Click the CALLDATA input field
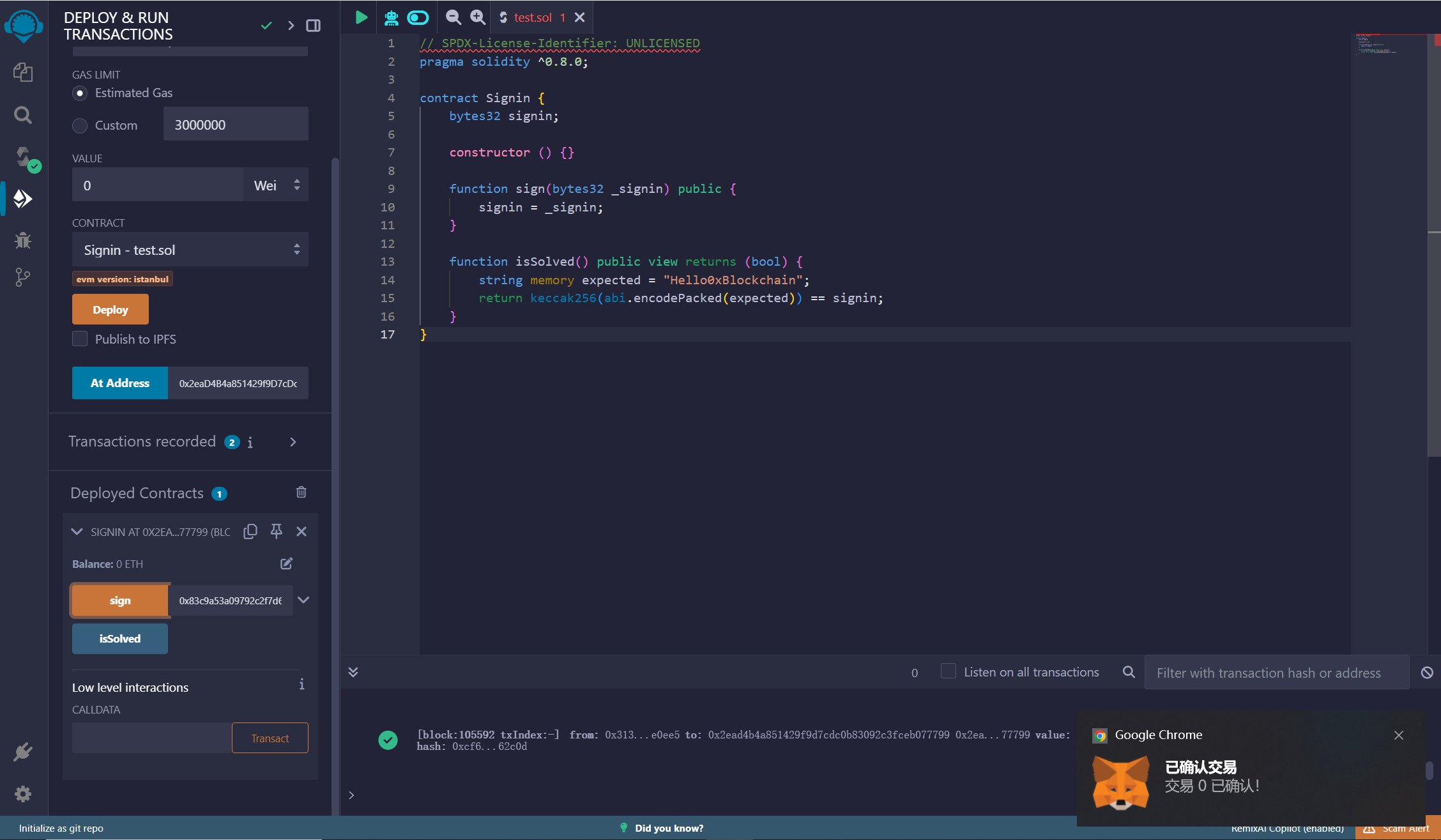The image size is (1441, 840). [152, 738]
